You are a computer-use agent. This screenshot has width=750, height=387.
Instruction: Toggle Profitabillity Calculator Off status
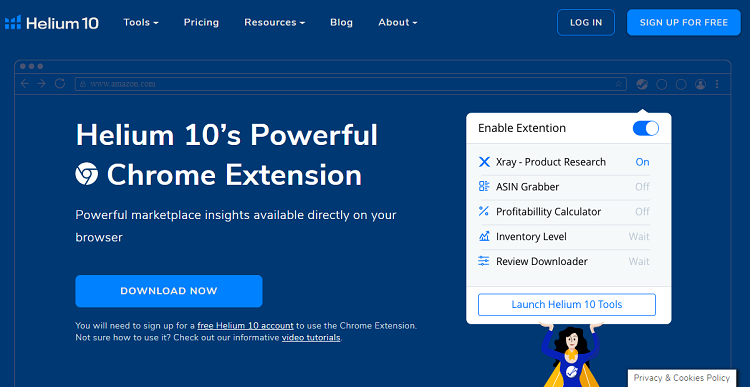(642, 212)
